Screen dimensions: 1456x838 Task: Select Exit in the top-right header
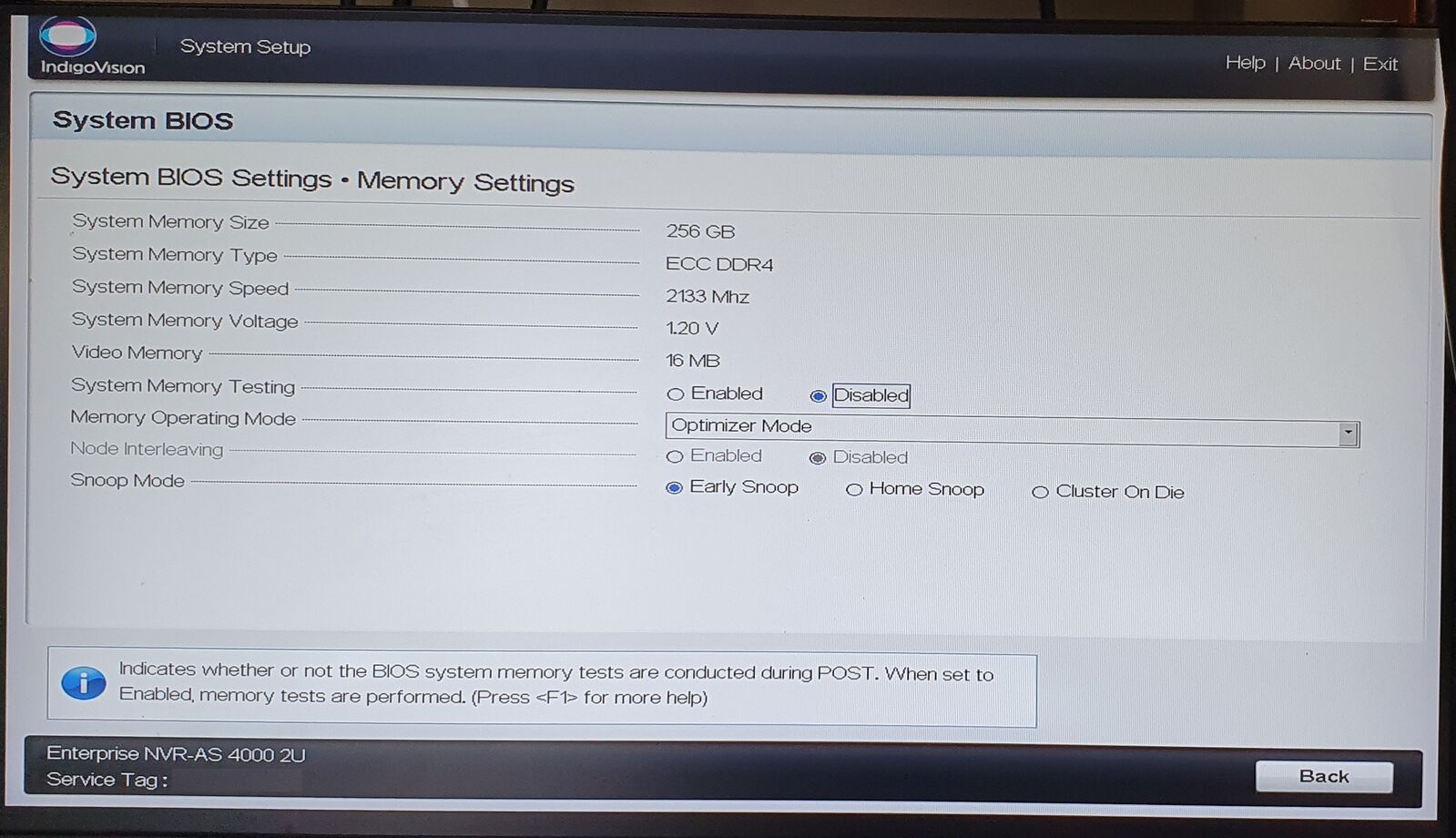click(x=1380, y=64)
